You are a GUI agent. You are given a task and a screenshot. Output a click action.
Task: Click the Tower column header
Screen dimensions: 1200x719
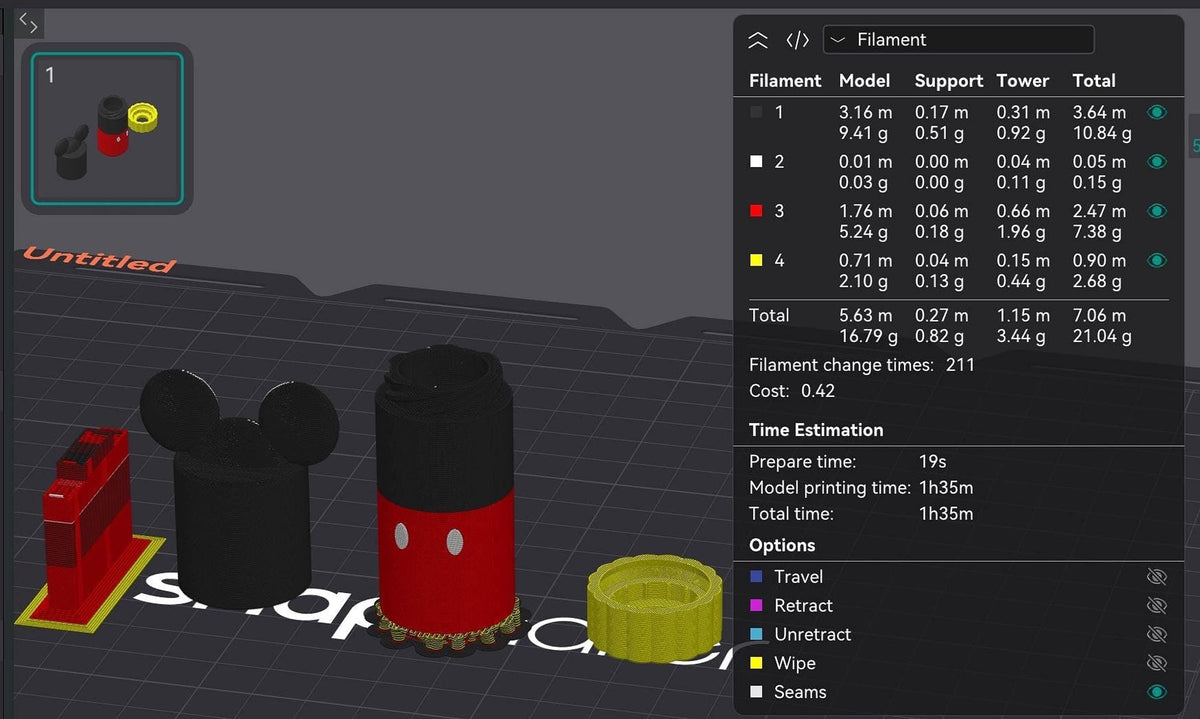pyautogui.click(x=1023, y=81)
